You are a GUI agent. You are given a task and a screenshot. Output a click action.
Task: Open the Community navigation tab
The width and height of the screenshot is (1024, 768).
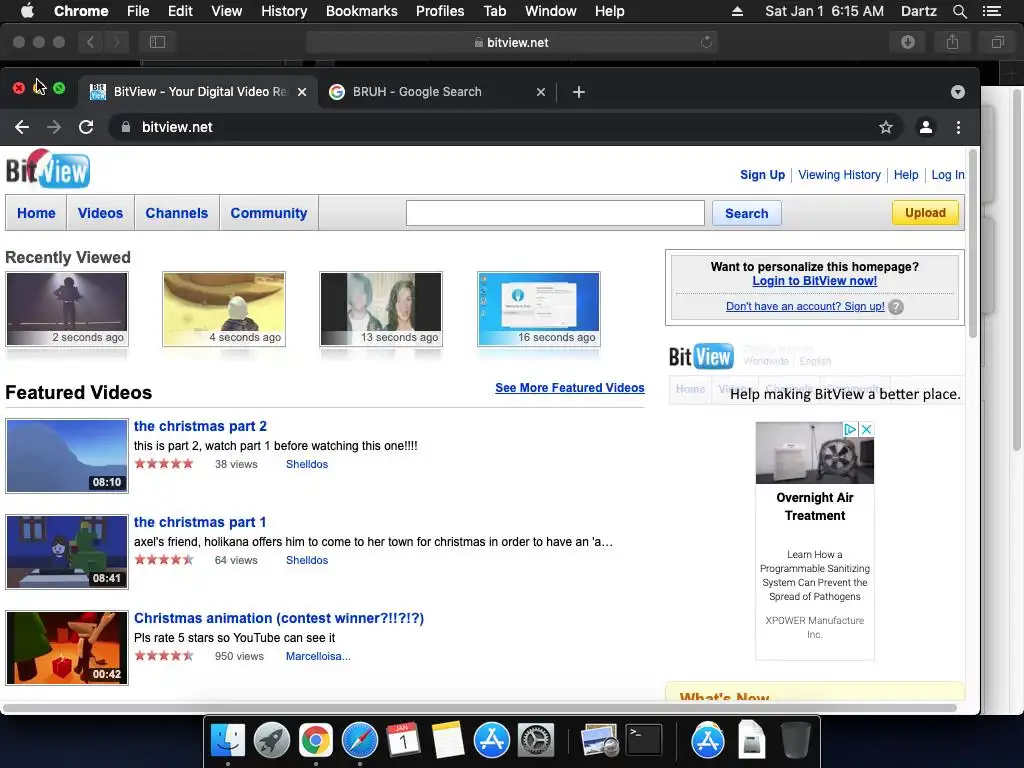coord(268,213)
